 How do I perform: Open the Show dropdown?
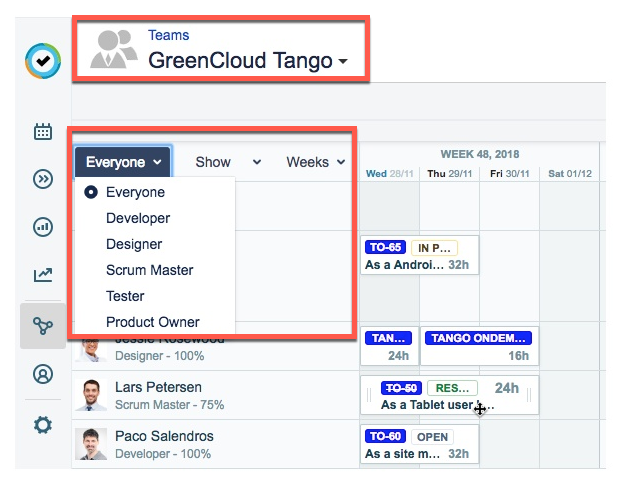[x=227, y=162]
